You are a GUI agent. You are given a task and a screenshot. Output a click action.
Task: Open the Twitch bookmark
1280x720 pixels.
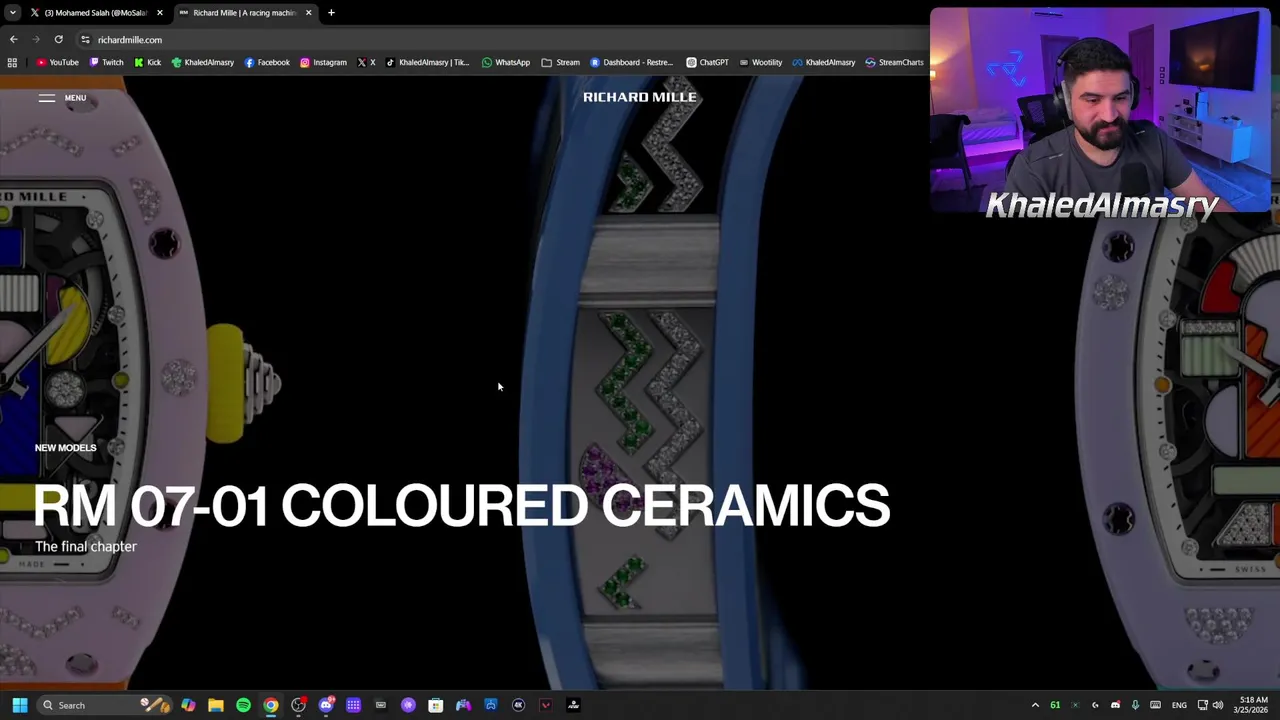coord(106,62)
